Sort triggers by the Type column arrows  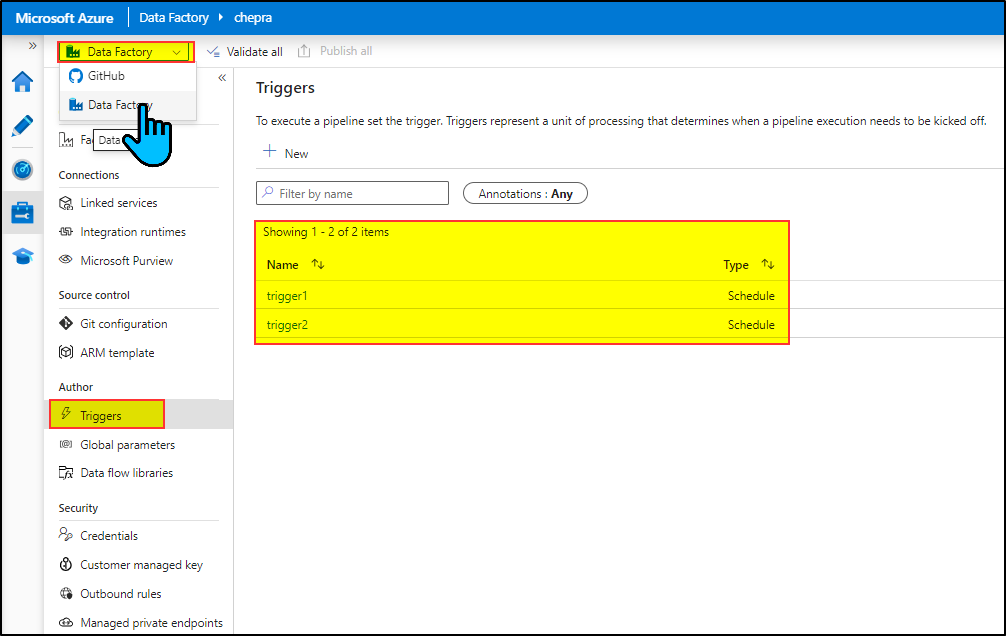[768, 264]
